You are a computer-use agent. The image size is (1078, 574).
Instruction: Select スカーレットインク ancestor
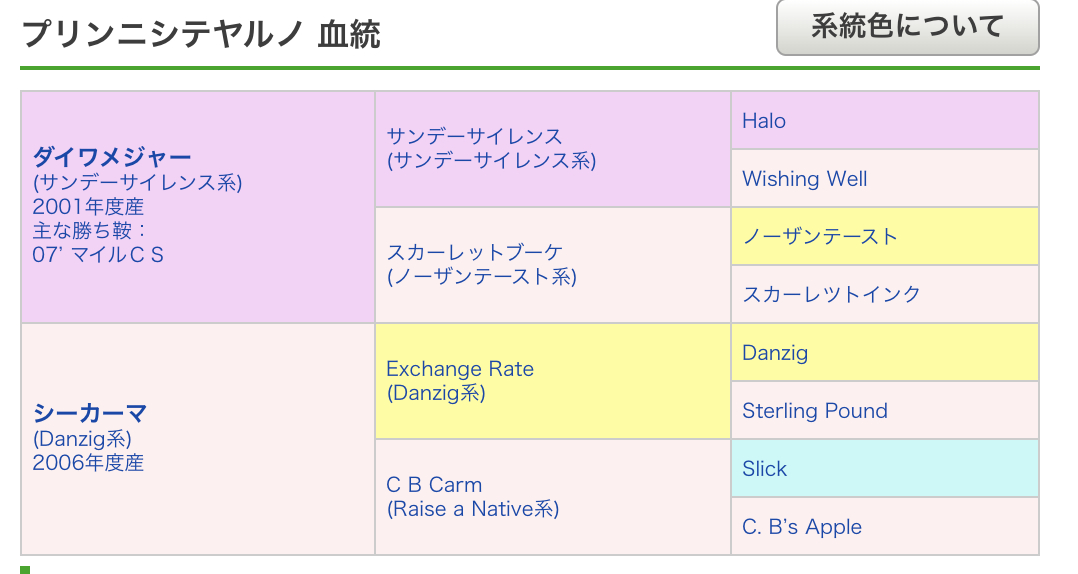click(x=831, y=294)
